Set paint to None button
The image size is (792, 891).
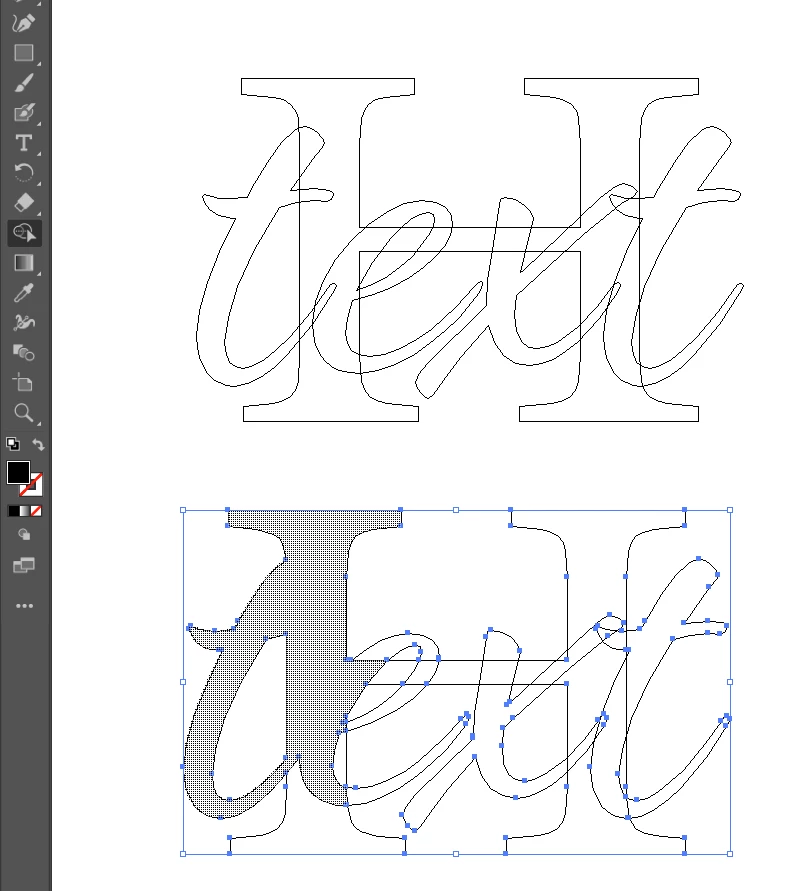point(36,511)
